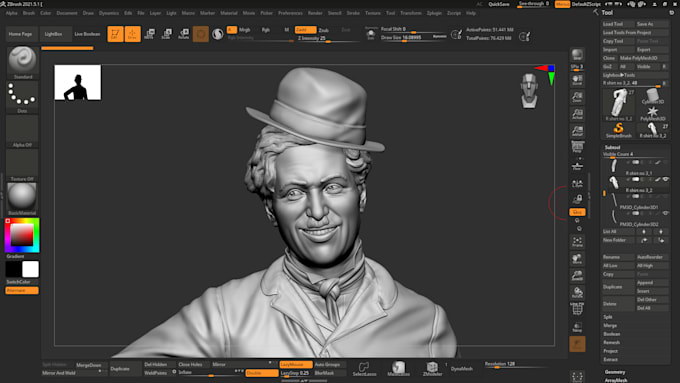Expand the Subtool palette header
The height and width of the screenshot is (383, 680).
[x=612, y=147]
